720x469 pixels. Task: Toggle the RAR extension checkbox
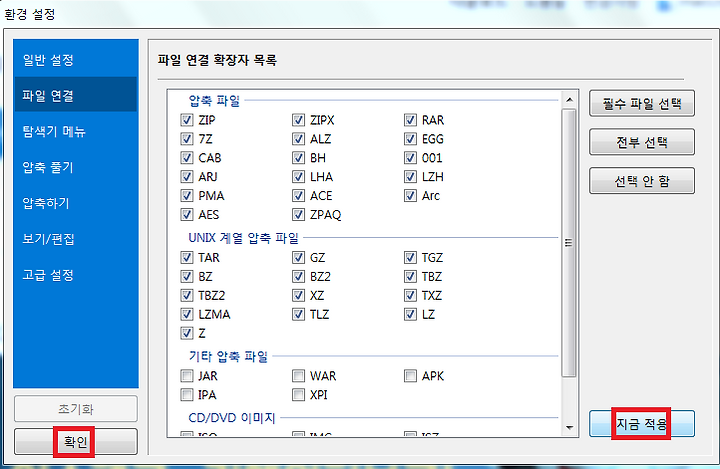(x=410, y=120)
